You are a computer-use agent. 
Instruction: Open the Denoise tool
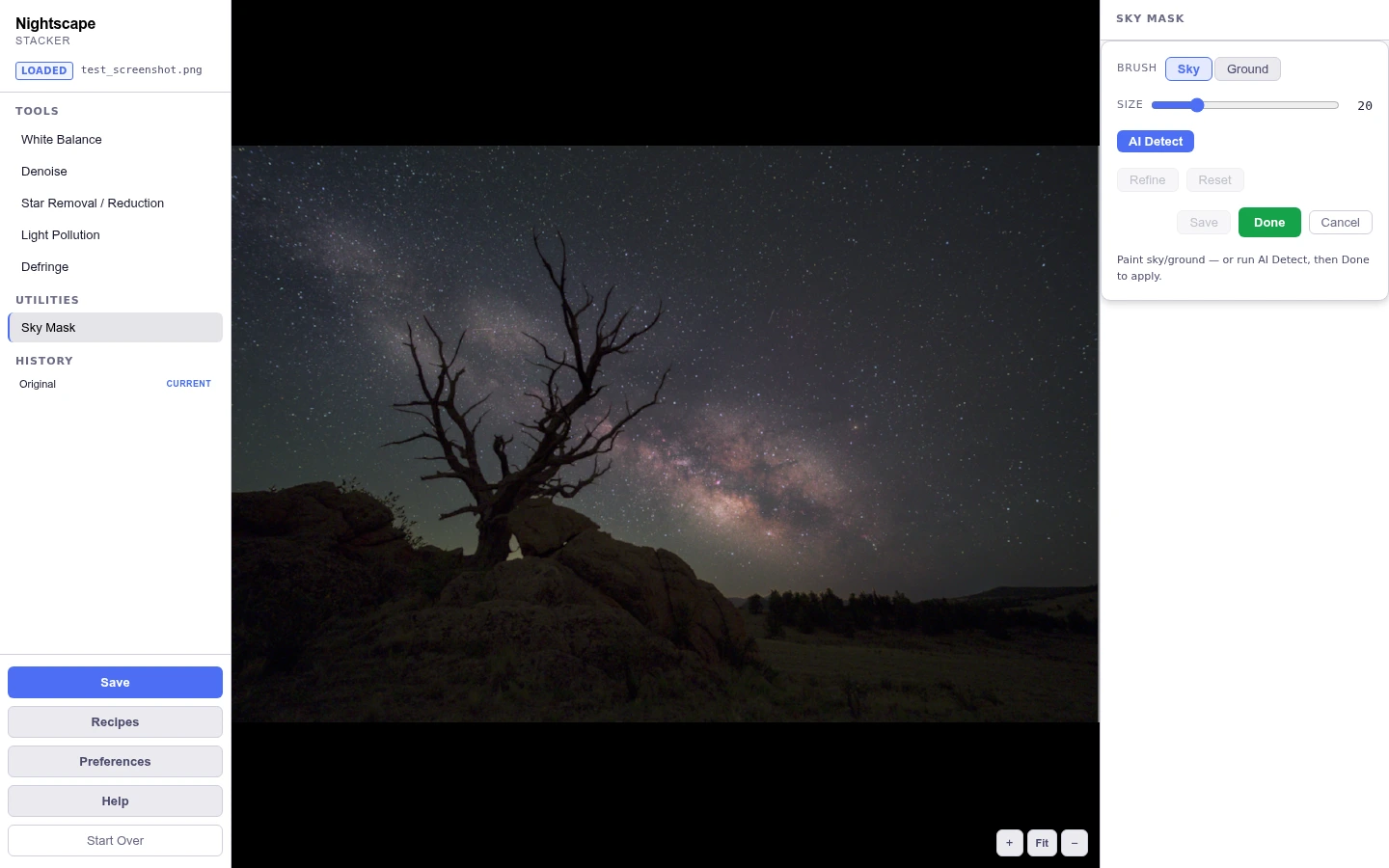coord(115,172)
